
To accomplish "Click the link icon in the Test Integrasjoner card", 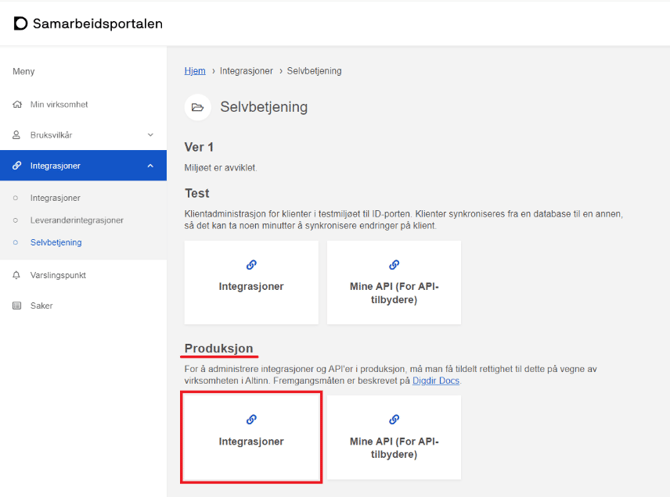I will 251,265.
